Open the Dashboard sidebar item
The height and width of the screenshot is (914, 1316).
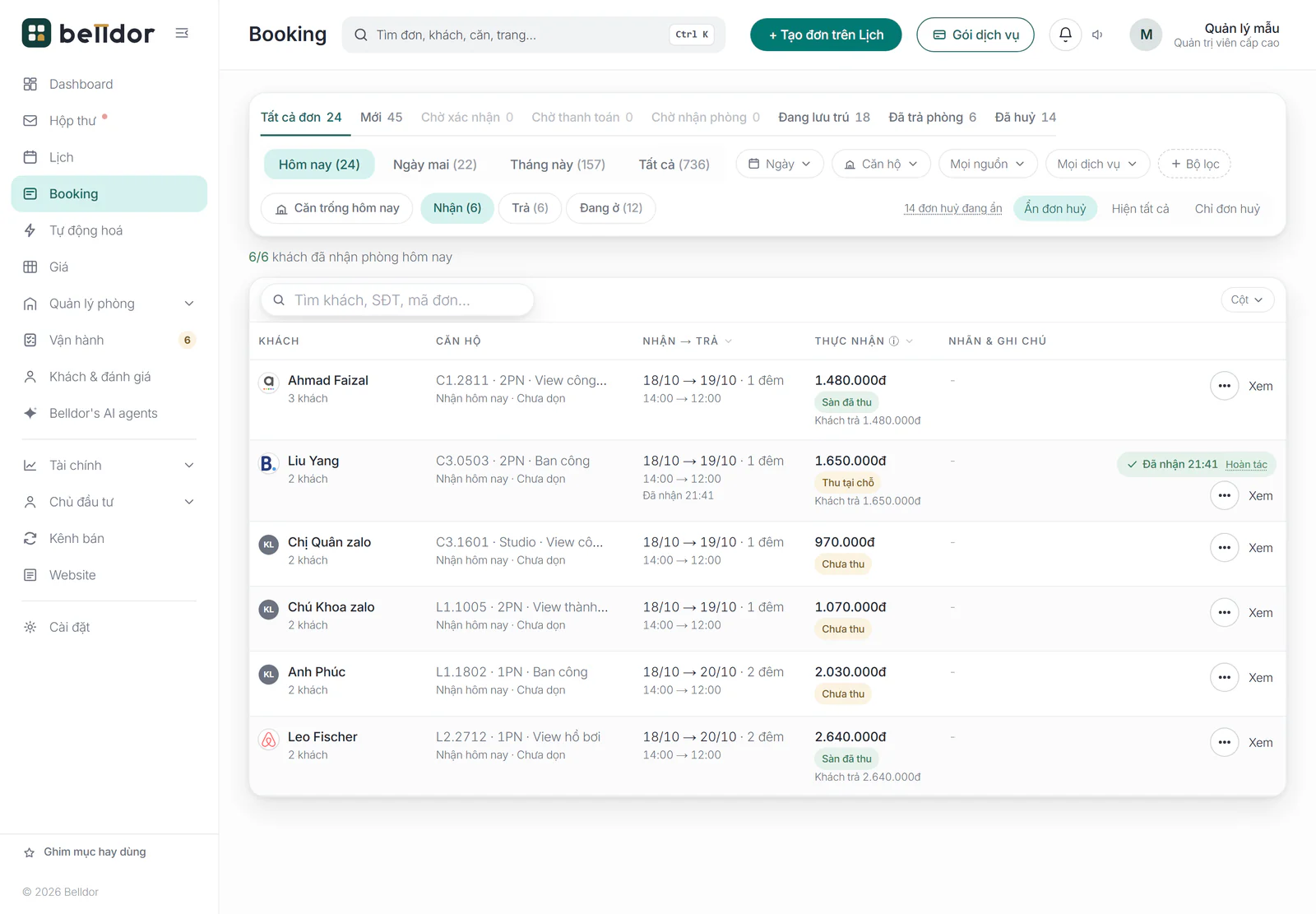click(x=109, y=84)
